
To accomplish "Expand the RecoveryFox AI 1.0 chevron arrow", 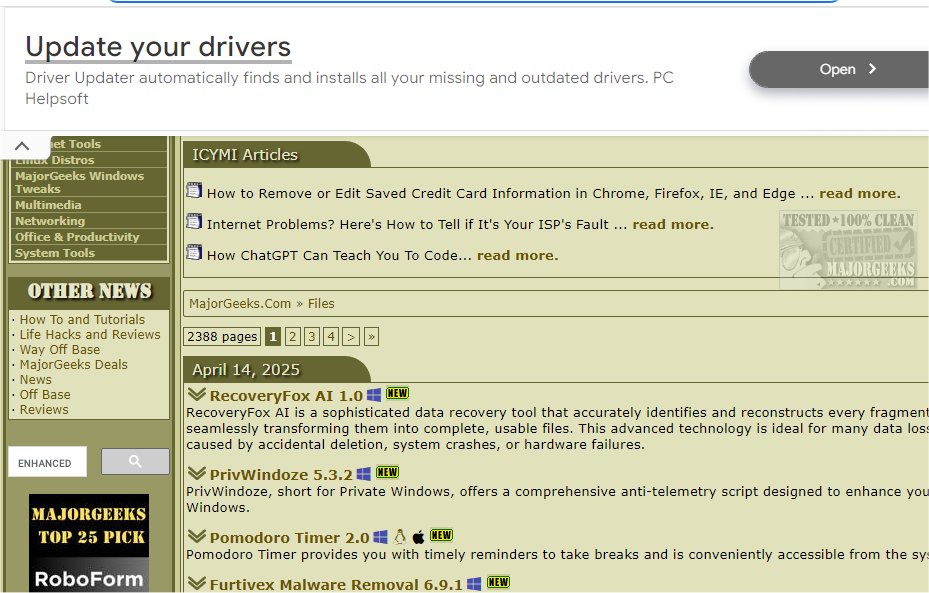I will pyautogui.click(x=197, y=395).
